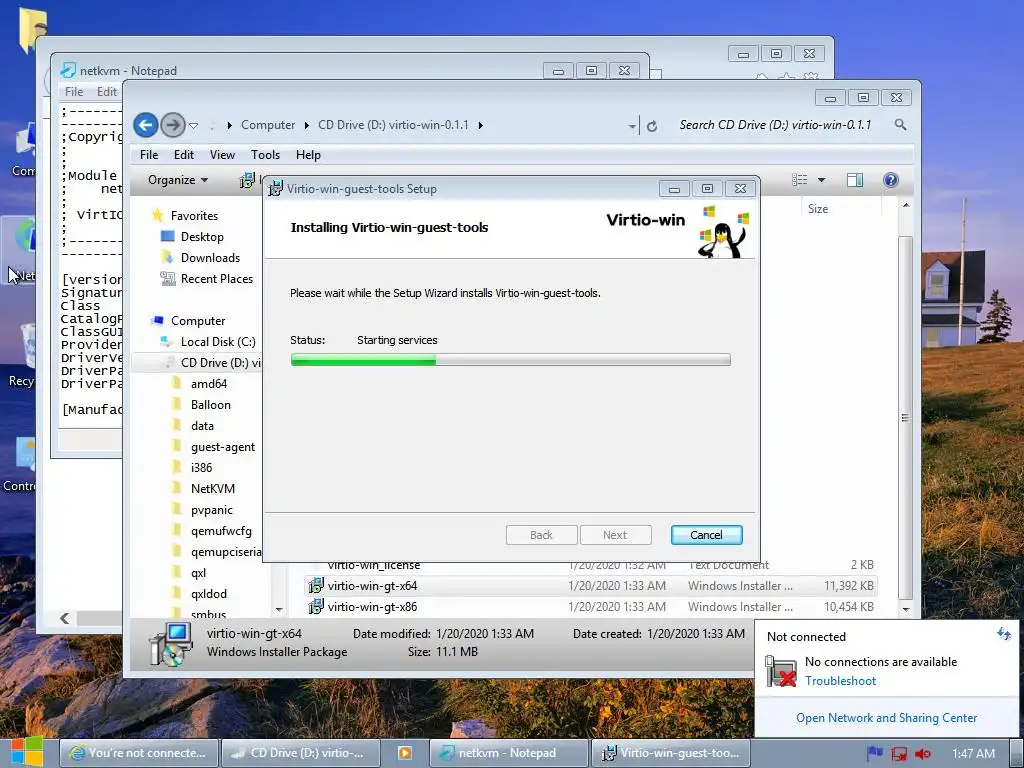Toggle the preview pane icon
Viewport: 1024px width, 768px height.
click(x=855, y=180)
